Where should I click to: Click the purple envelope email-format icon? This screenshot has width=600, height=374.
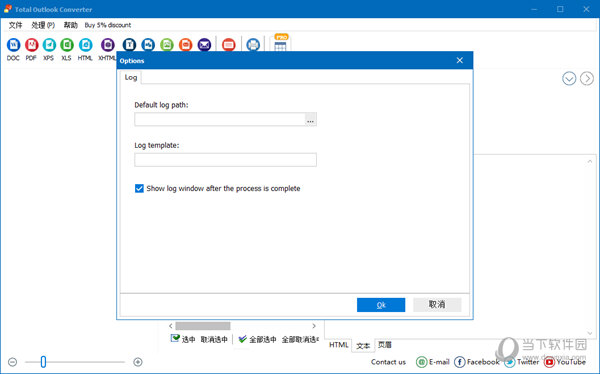point(204,45)
